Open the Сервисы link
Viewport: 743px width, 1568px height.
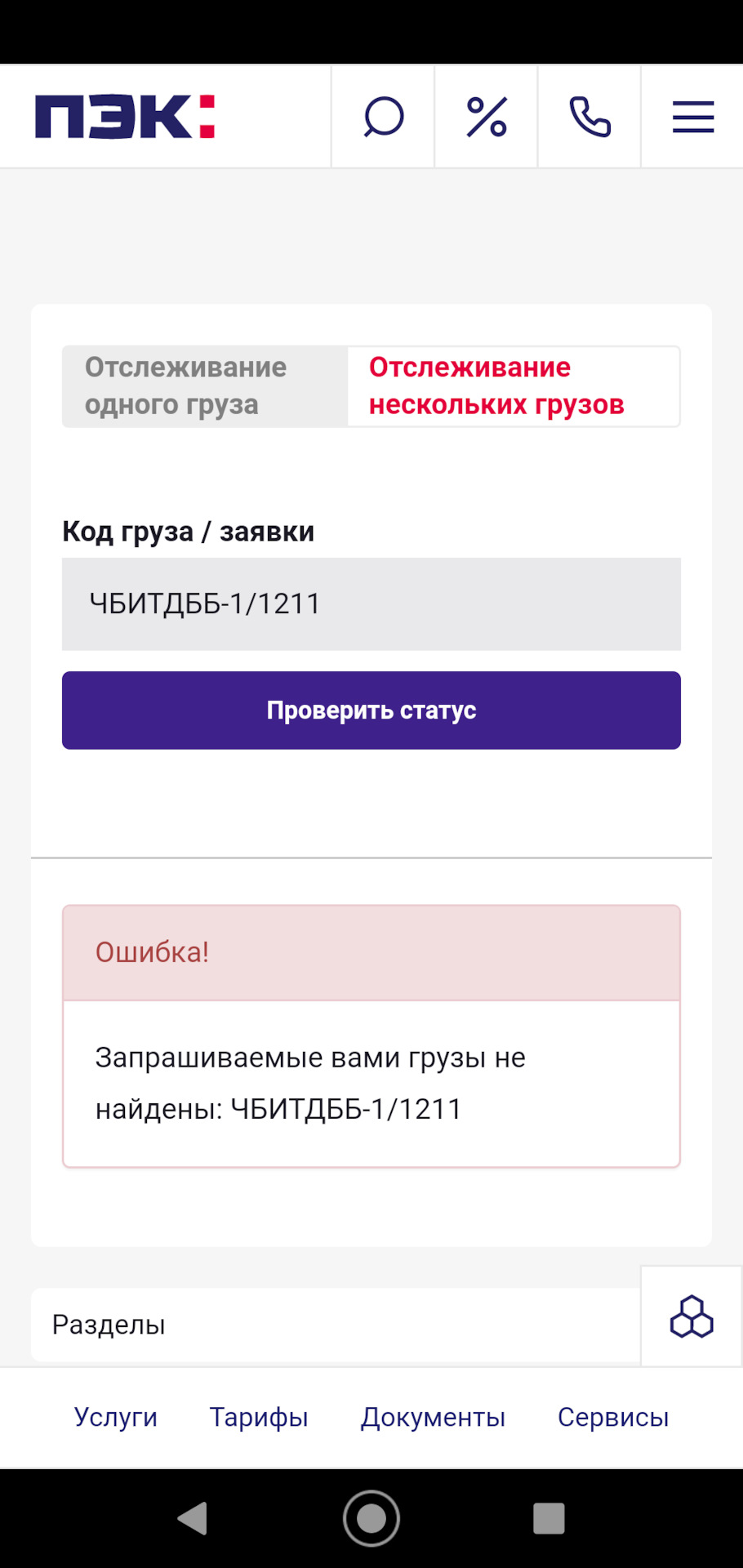[x=613, y=1417]
